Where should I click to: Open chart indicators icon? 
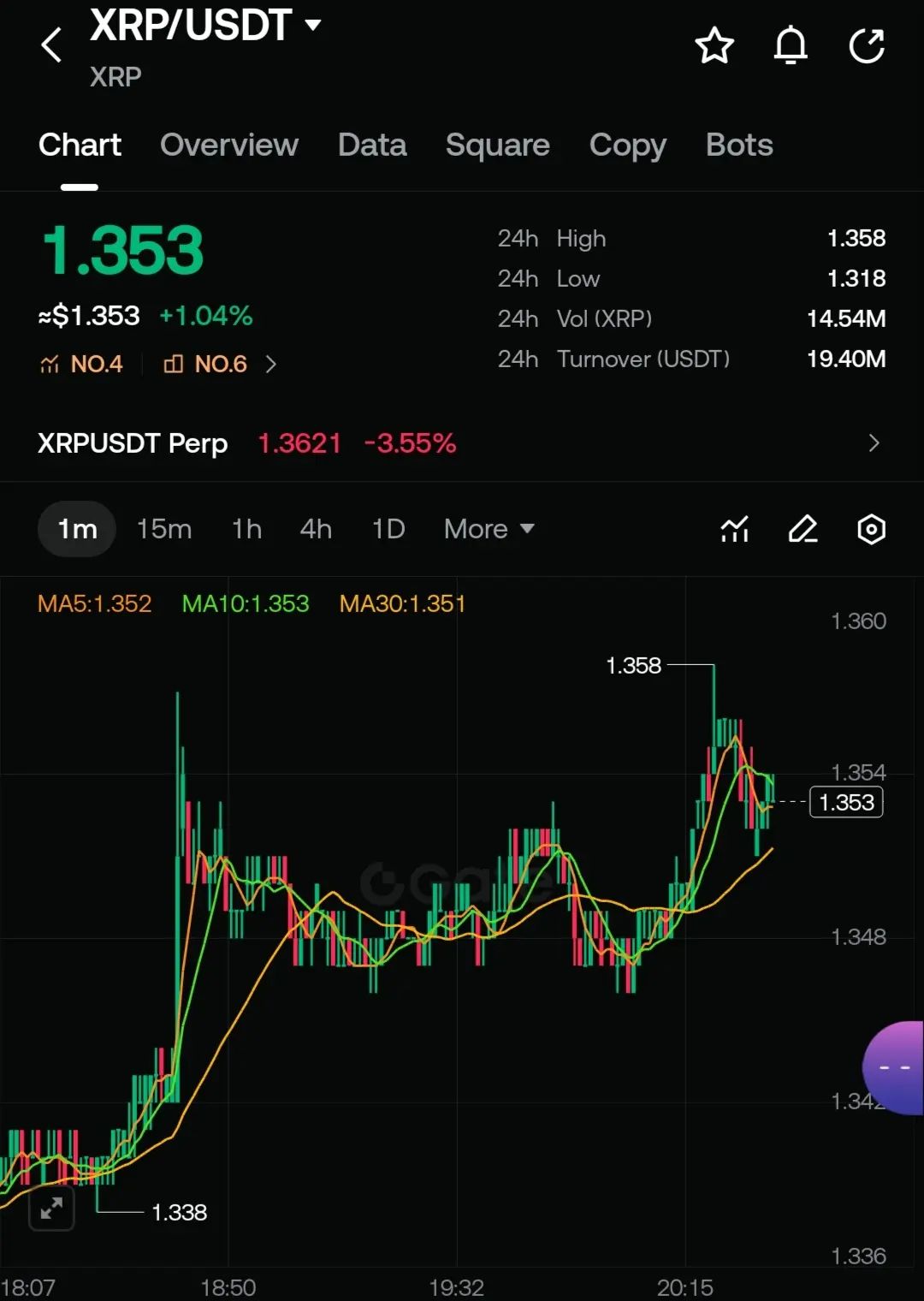click(735, 529)
